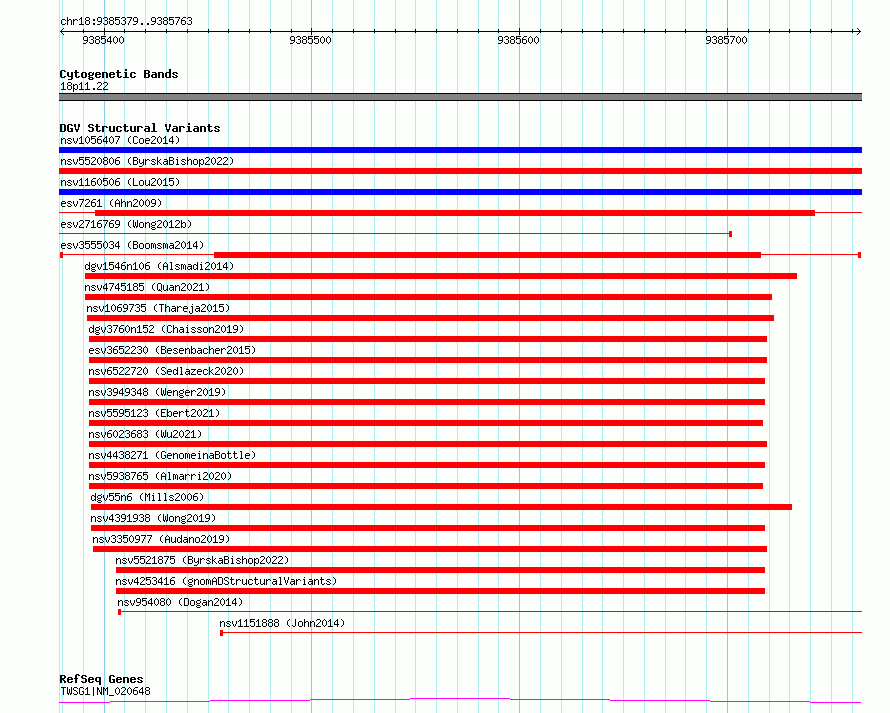The image size is (890, 713).
Task: Click nsv4253416 (gnomADStructuralVariants) label
Action: (x=226, y=581)
